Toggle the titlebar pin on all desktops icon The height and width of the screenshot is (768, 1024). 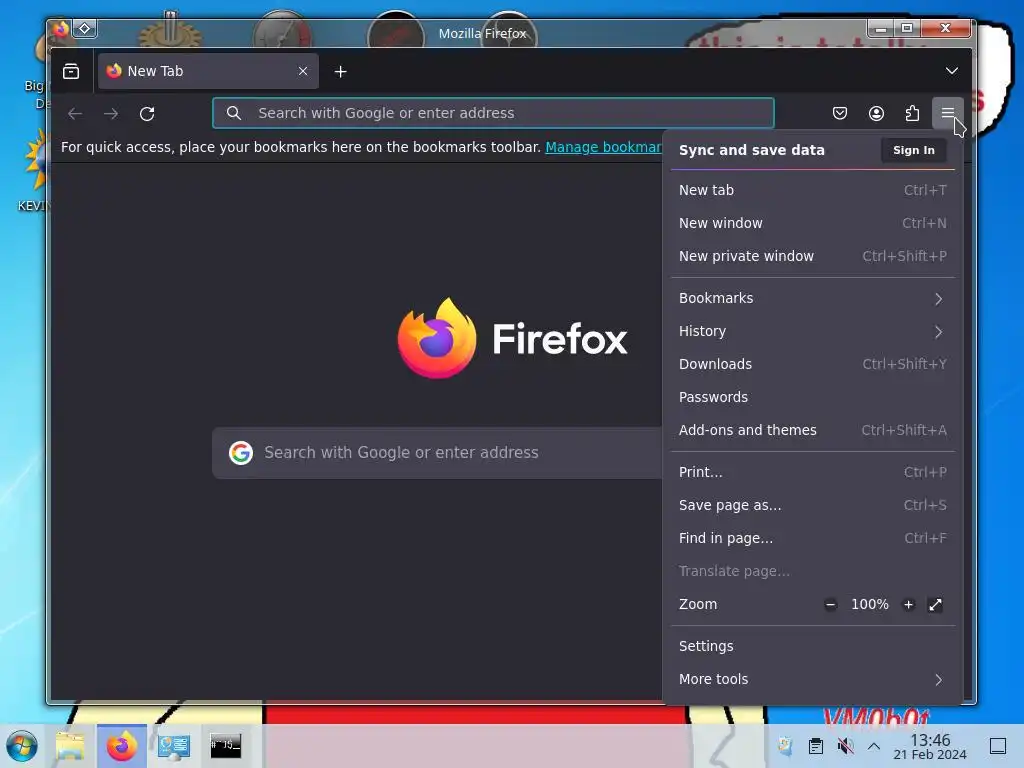[x=85, y=29]
